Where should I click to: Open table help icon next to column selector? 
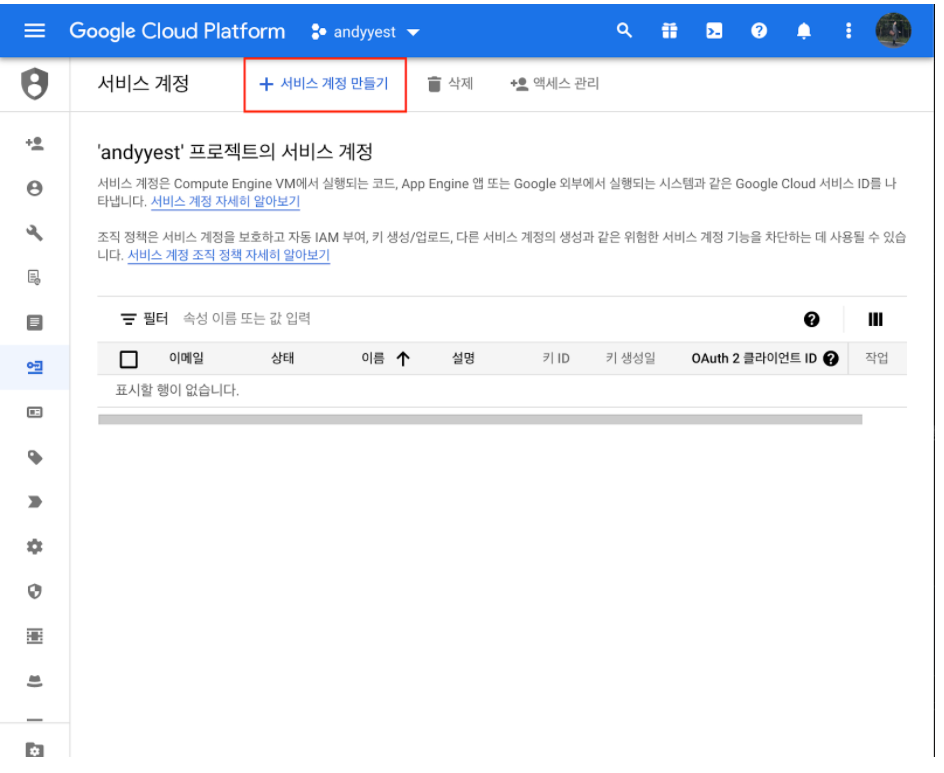(x=812, y=320)
